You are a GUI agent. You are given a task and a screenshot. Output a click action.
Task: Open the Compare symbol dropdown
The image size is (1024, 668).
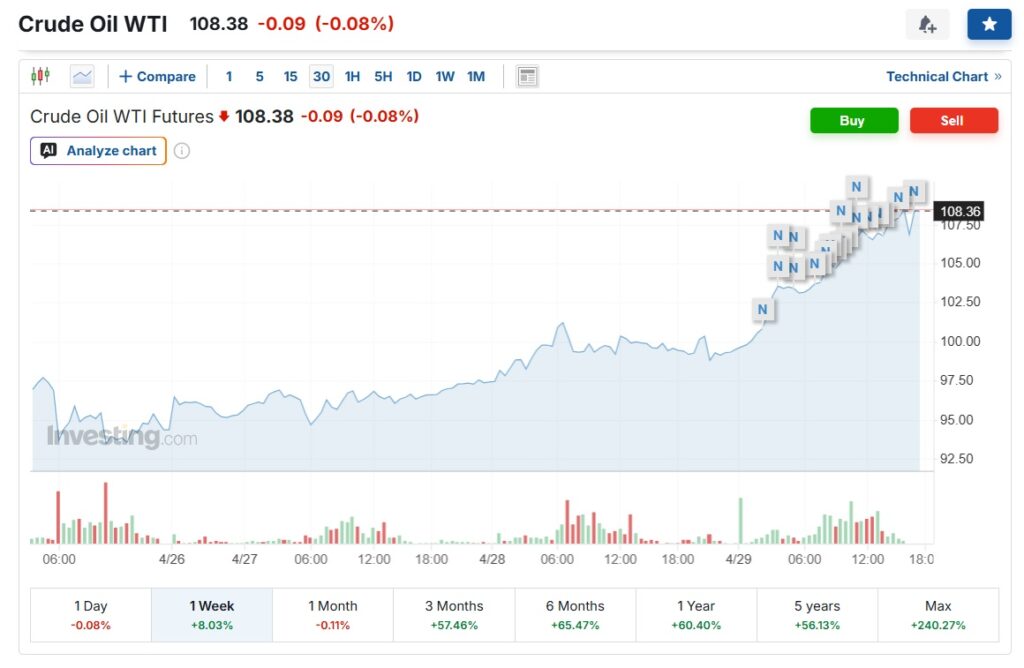tap(157, 76)
